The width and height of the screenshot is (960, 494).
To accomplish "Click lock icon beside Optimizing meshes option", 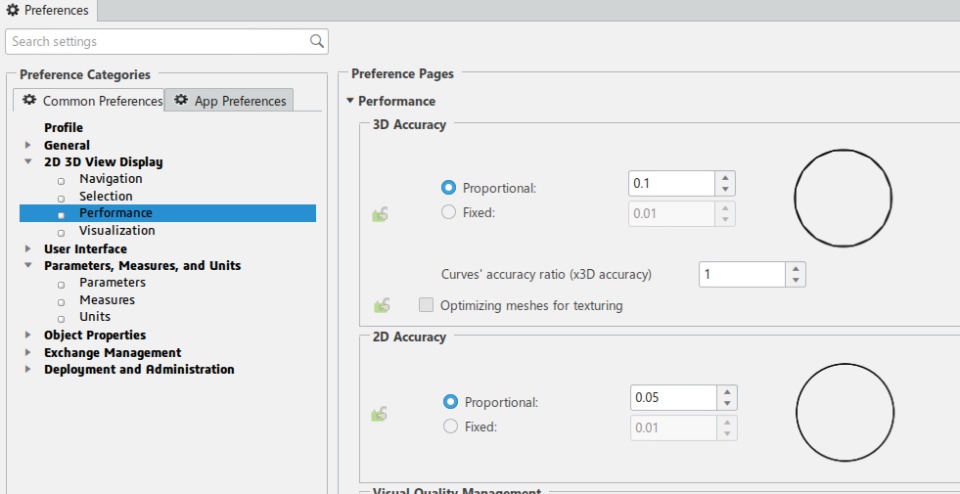I will [380, 305].
